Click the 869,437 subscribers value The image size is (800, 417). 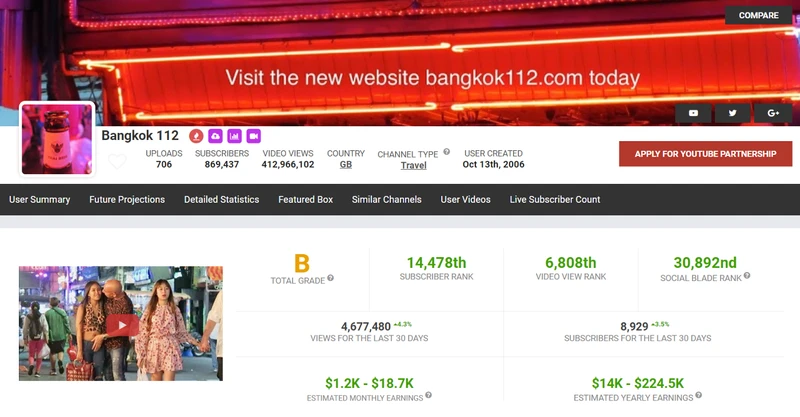coord(222,164)
